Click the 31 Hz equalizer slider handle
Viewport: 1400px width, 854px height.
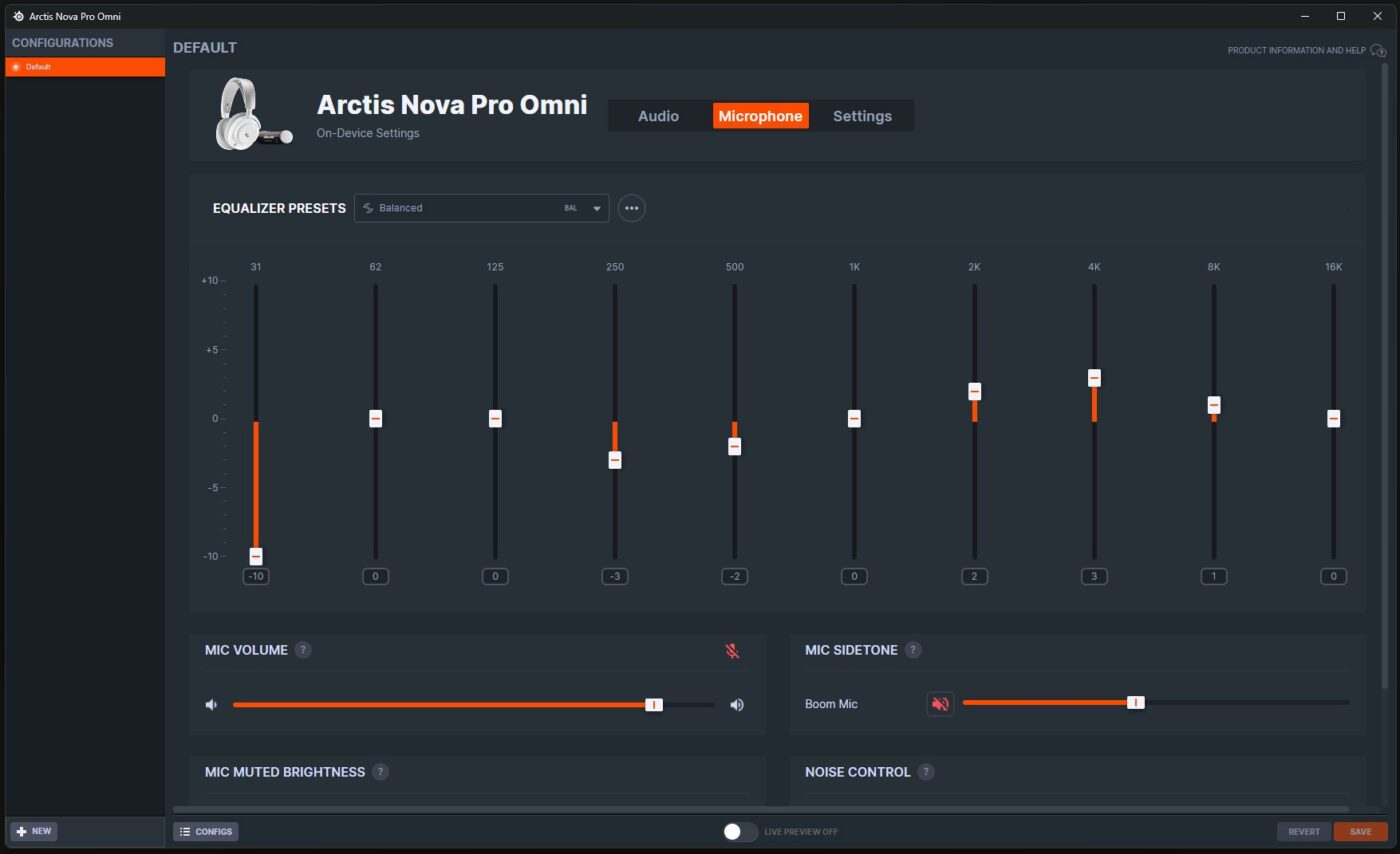pos(256,556)
